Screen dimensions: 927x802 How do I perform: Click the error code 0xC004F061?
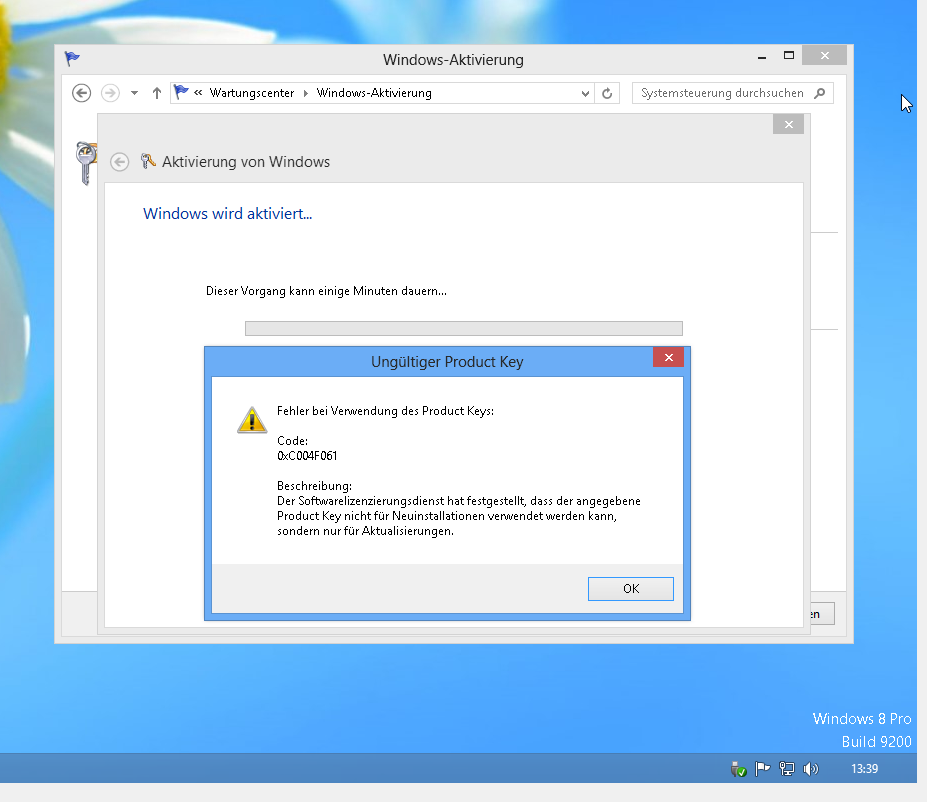coord(307,456)
